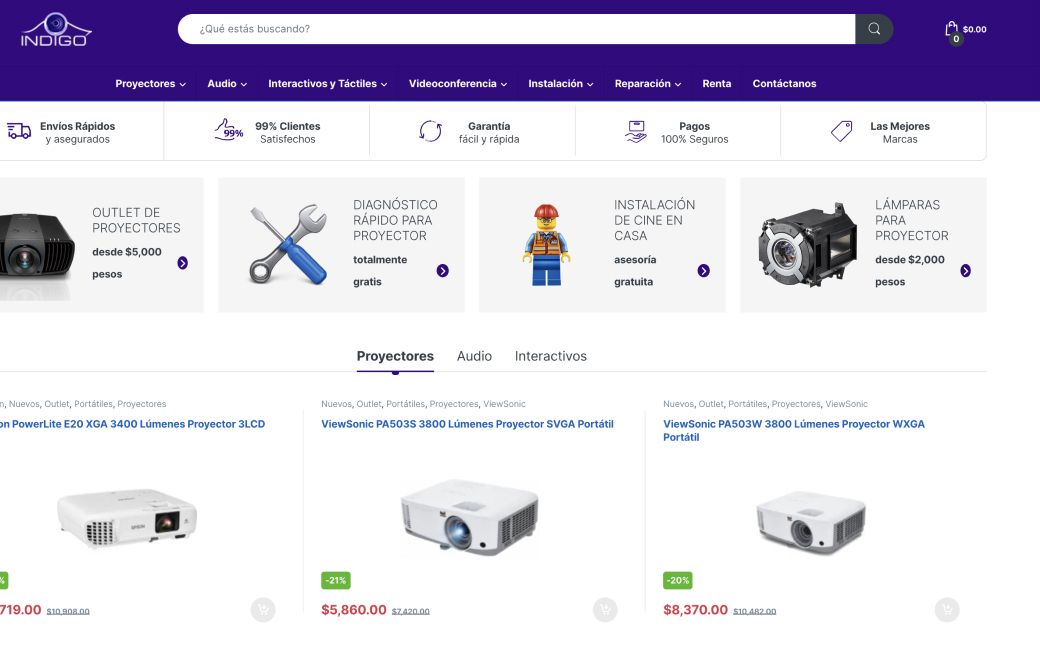Open the Renta page
Image resolution: width=1040 pixels, height=672 pixels.
(717, 84)
